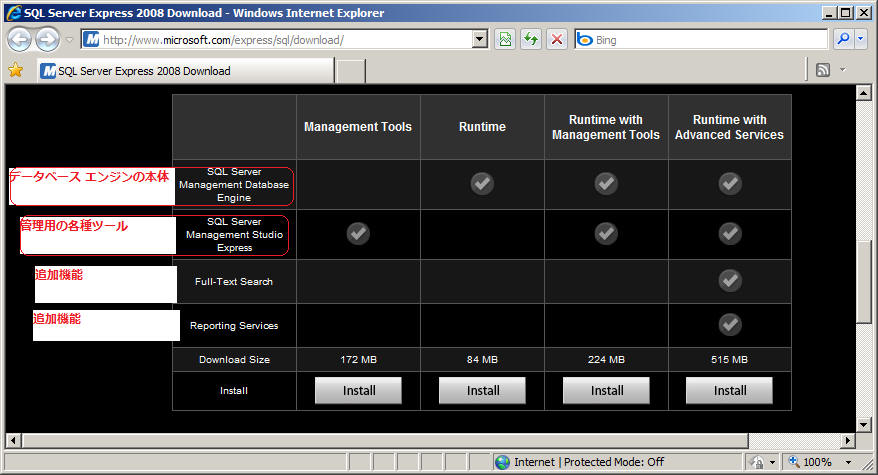Toggle the Compatibility View icon
Image resolution: width=878 pixels, height=475 pixels.
[505, 40]
